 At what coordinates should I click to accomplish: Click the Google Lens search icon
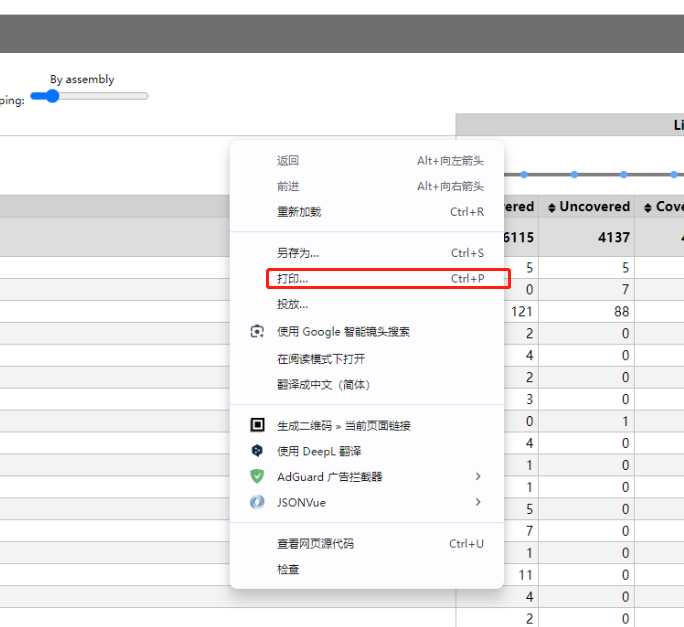coord(257,332)
